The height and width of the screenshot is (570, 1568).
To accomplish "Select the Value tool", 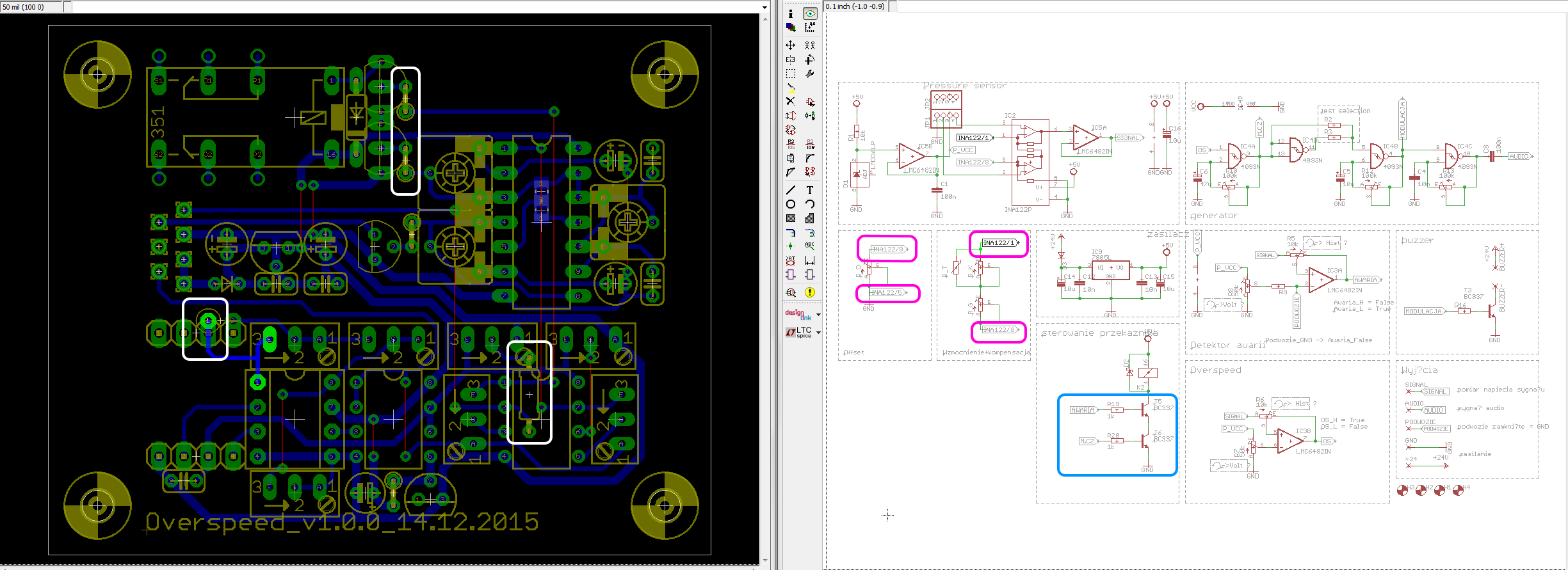I will pos(810,144).
